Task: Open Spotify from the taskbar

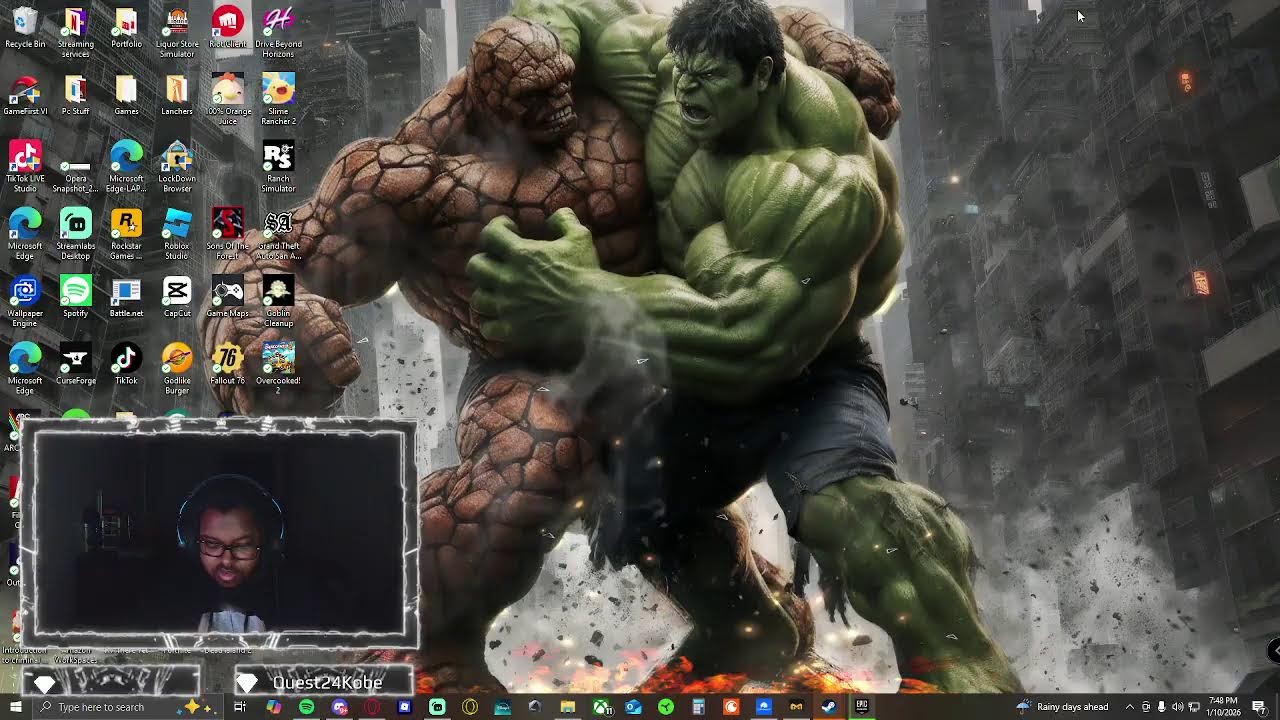Action: pyautogui.click(x=306, y=707)
